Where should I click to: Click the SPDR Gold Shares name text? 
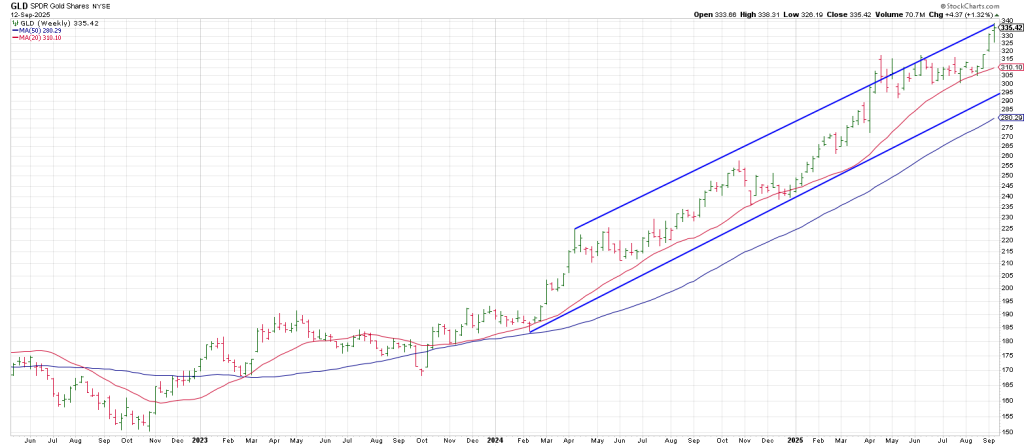(x=58, y=6)
